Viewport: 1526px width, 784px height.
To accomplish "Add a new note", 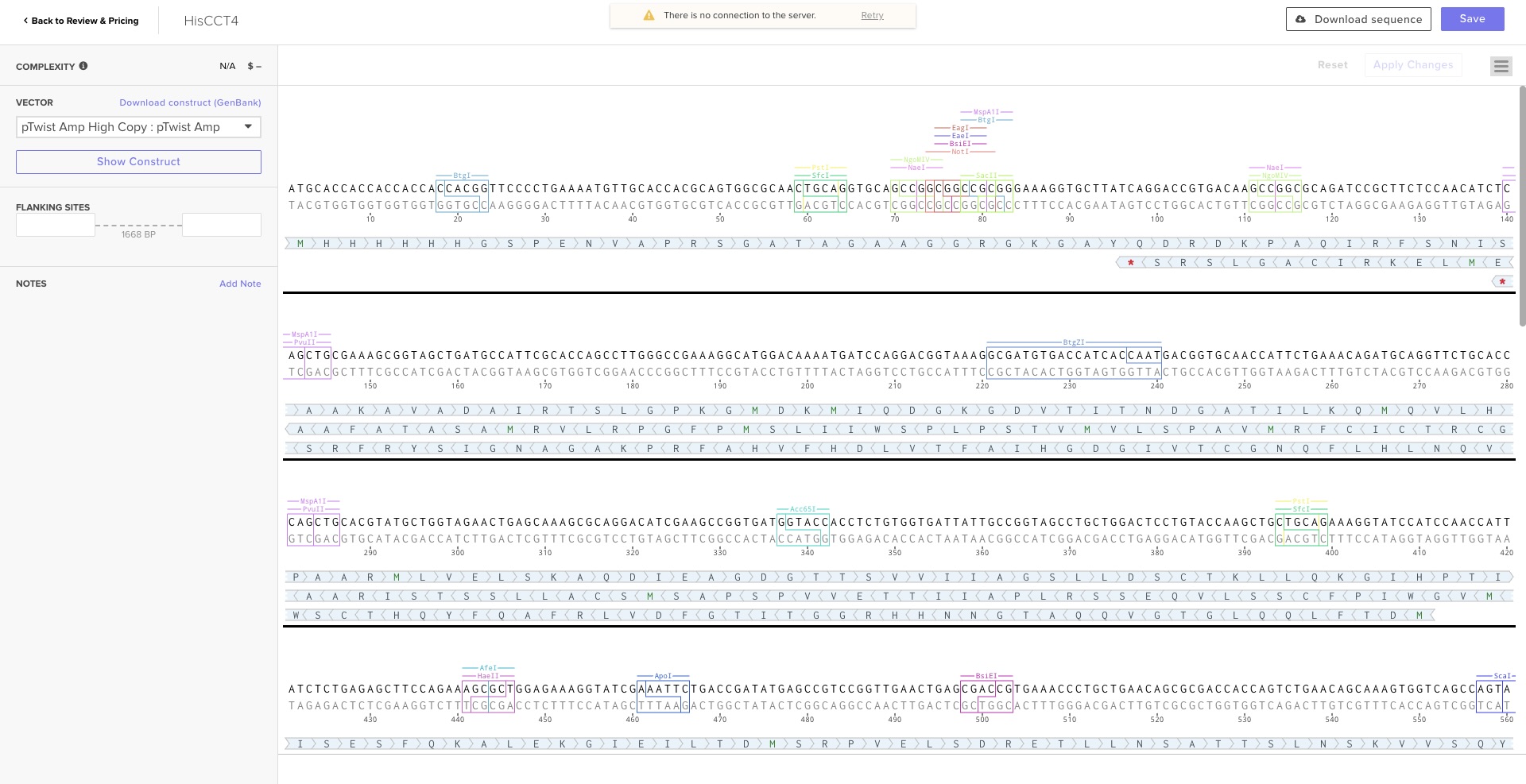I will 240,284.
